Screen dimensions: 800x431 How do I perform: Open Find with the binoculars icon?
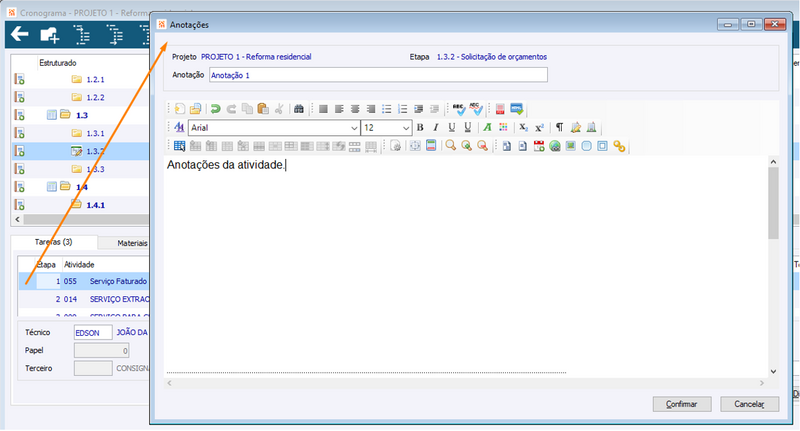tap(299, 109)
